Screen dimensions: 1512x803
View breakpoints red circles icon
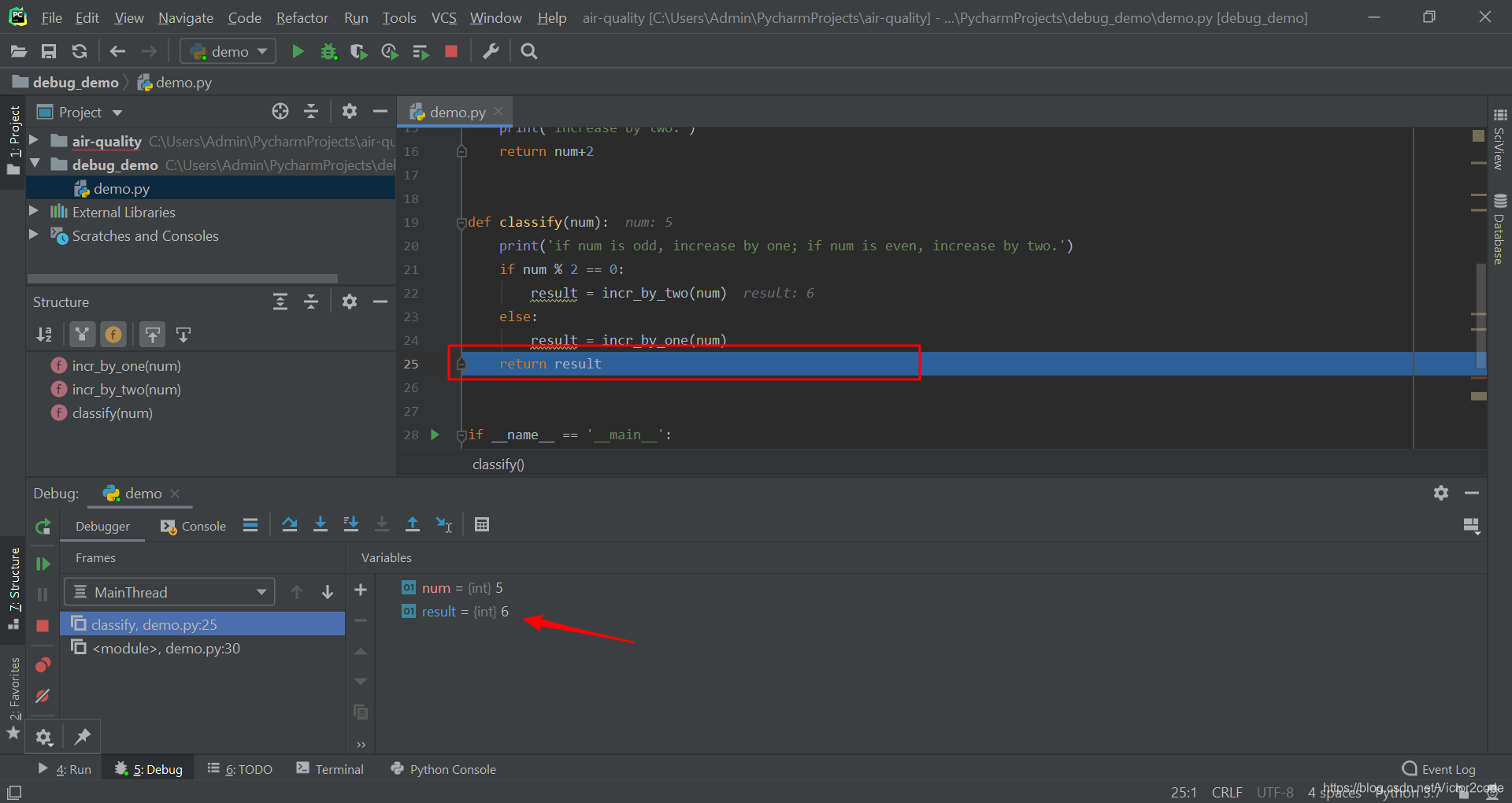point(43,664)
